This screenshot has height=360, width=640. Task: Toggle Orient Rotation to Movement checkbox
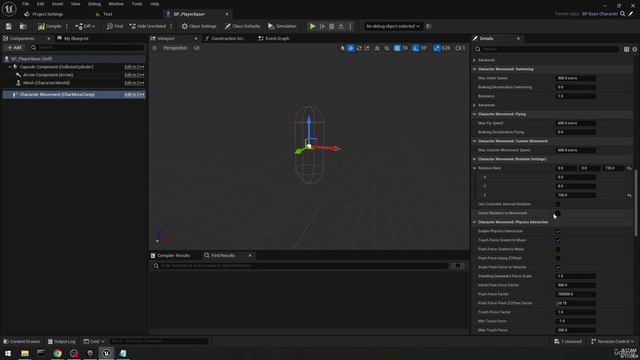pyautogui.click(x=558, y=213)
